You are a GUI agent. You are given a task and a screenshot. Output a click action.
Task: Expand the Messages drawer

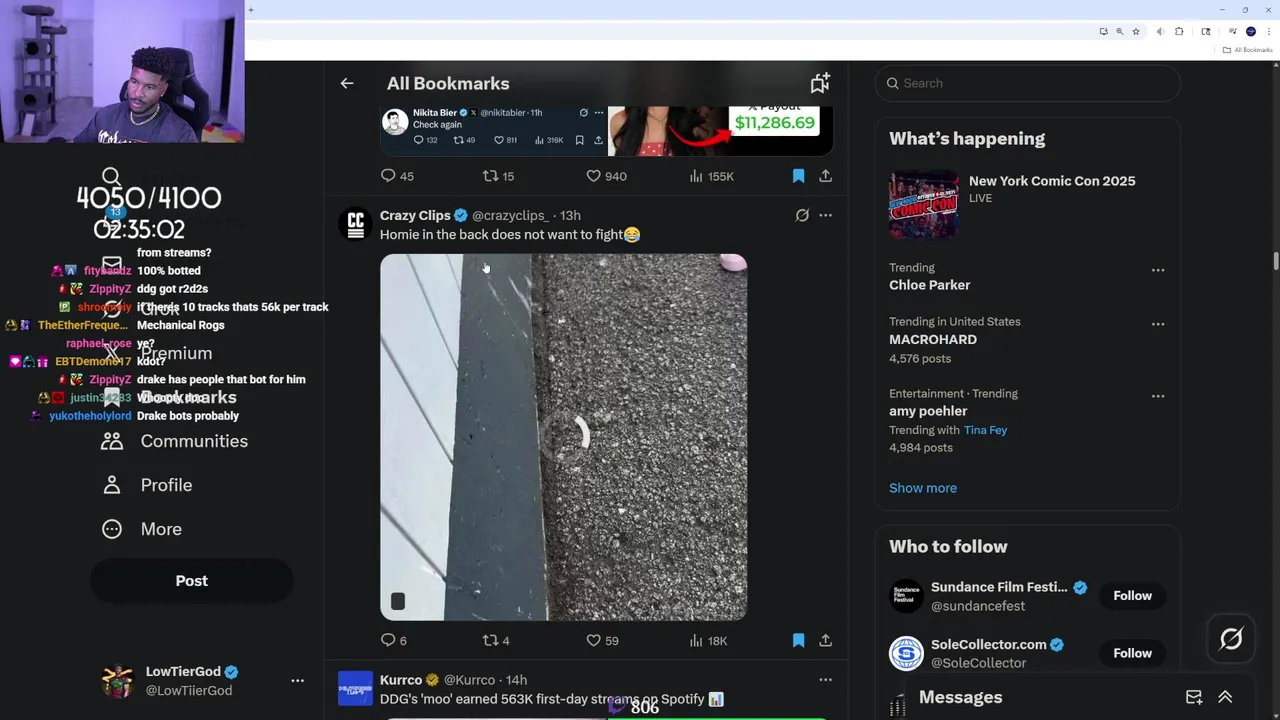[x=1225, y=697]
